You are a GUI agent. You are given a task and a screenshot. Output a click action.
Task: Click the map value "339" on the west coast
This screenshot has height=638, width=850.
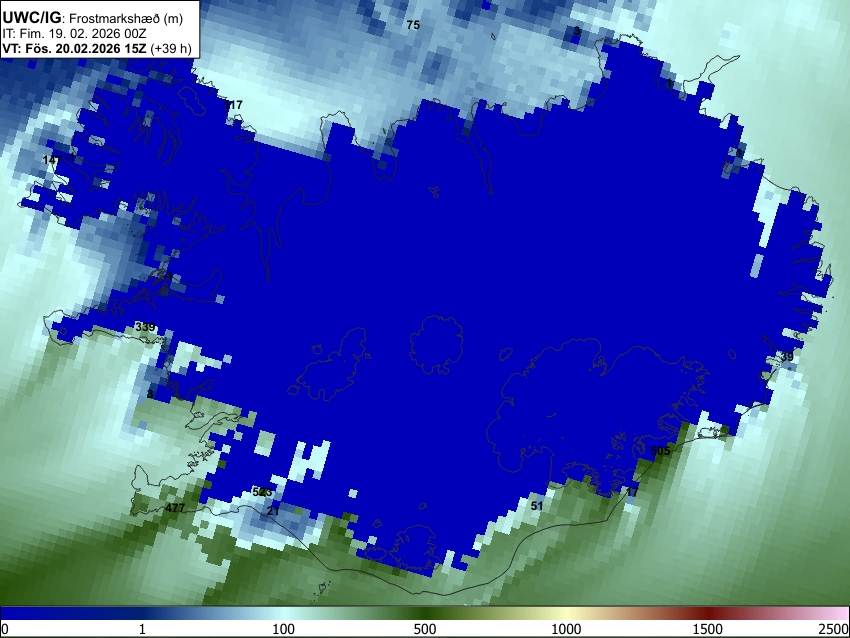pos(145,327)
